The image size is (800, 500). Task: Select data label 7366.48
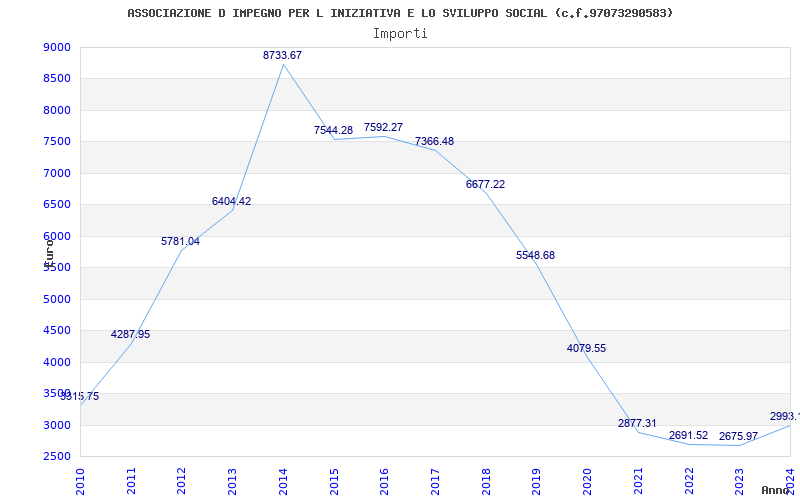coord(434,141)
